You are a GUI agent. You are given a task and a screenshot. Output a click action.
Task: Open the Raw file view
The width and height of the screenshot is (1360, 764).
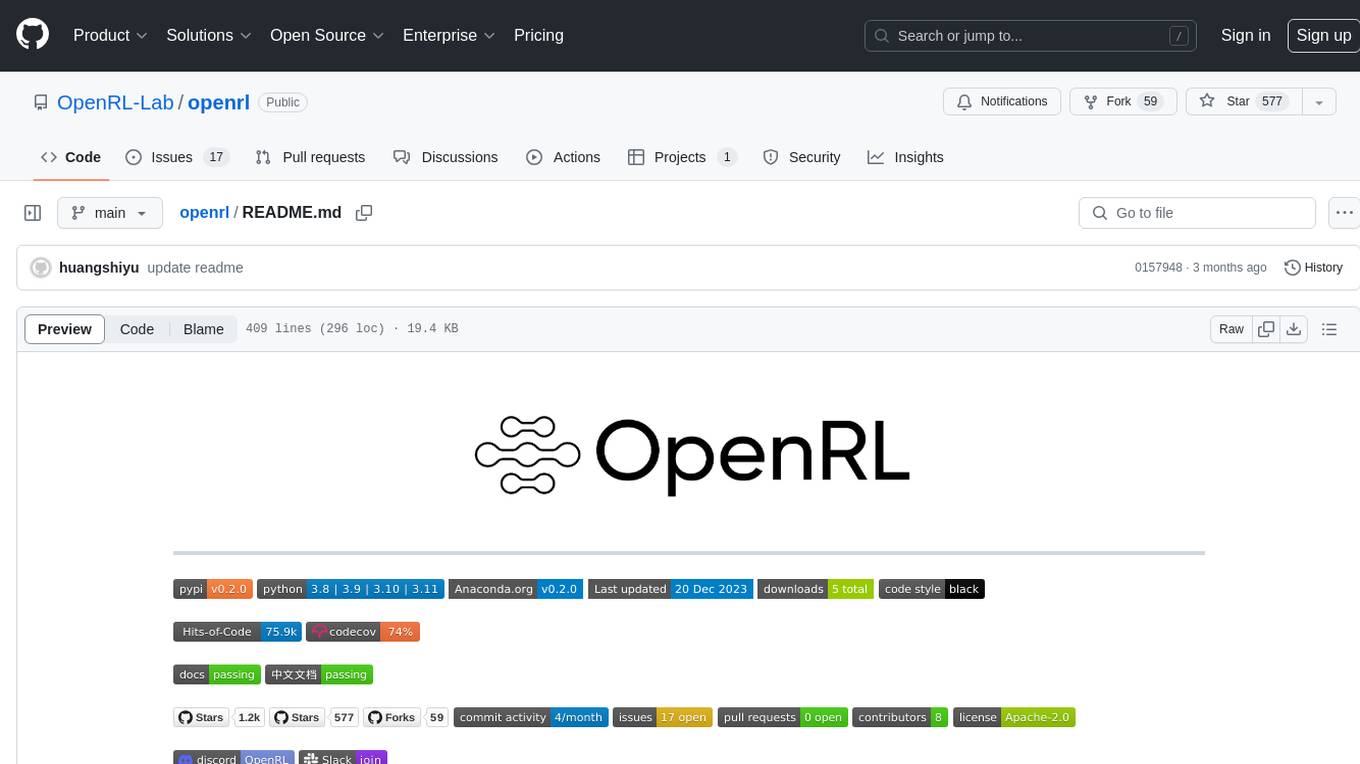tap(1231, 329)
